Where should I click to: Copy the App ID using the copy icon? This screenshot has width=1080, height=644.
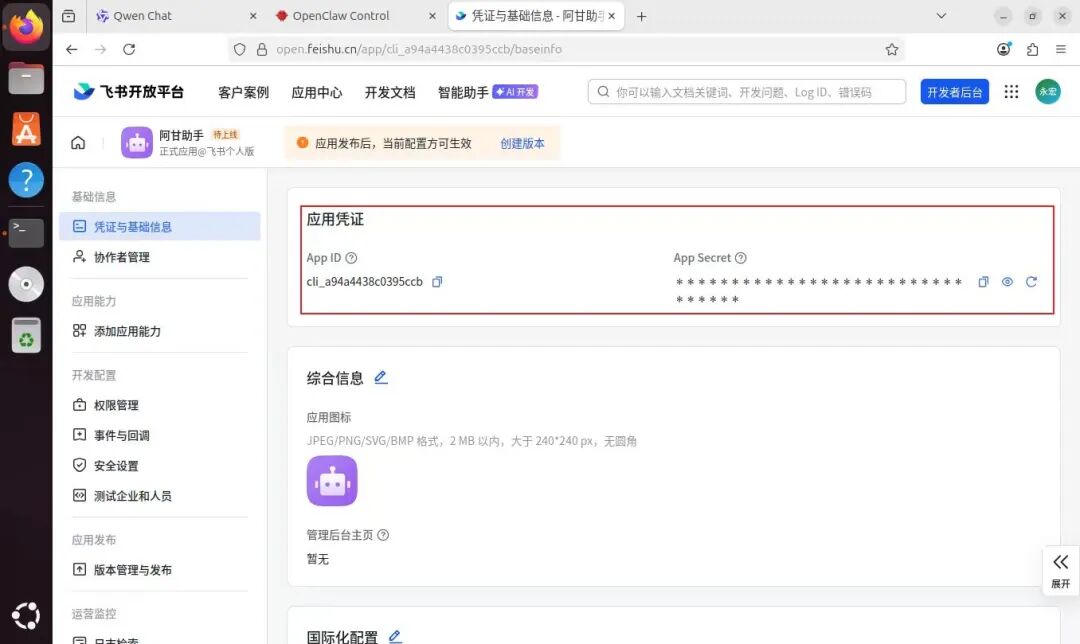click(437, 282)
